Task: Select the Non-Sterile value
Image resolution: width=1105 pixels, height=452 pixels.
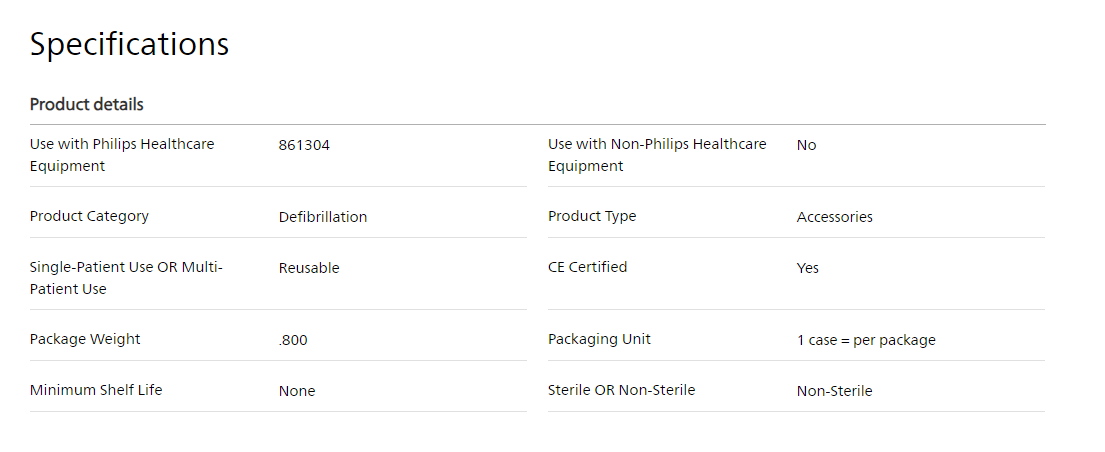Action: (x=834, y=391)
